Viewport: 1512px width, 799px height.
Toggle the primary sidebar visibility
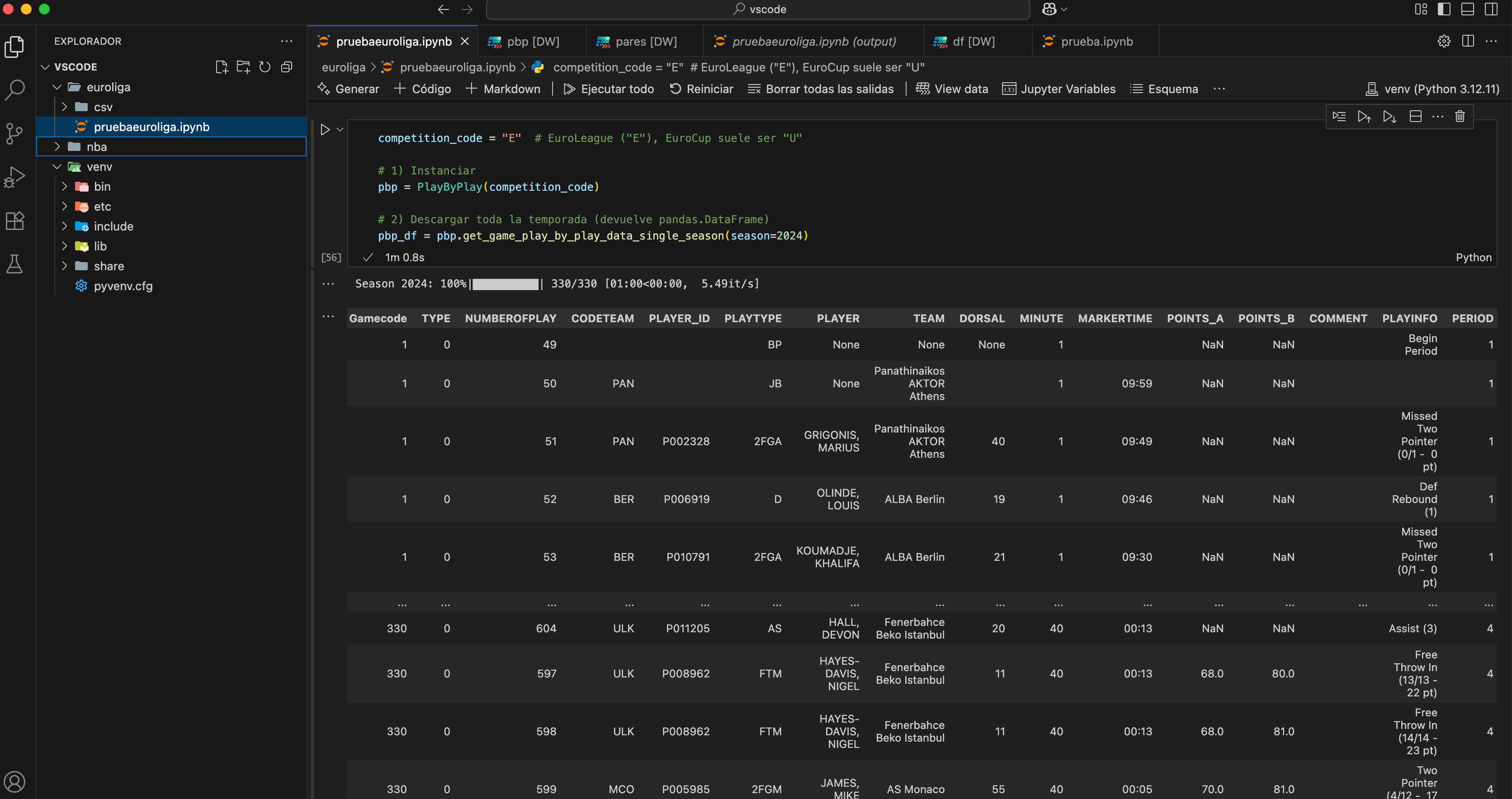point(1444,9)
